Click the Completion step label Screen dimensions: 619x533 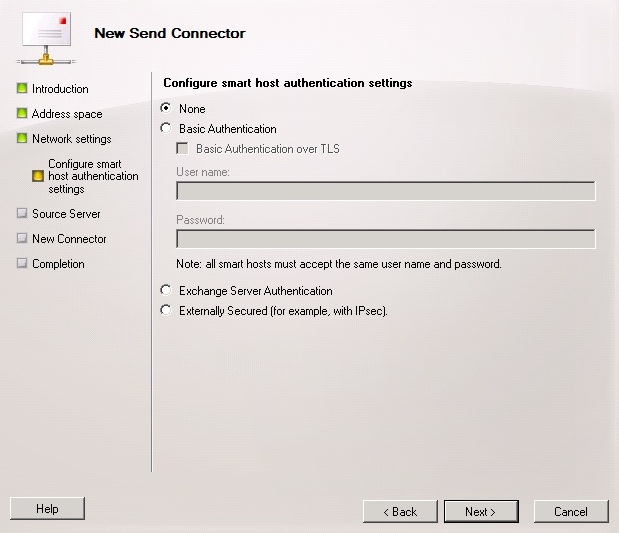pos(58,264)
